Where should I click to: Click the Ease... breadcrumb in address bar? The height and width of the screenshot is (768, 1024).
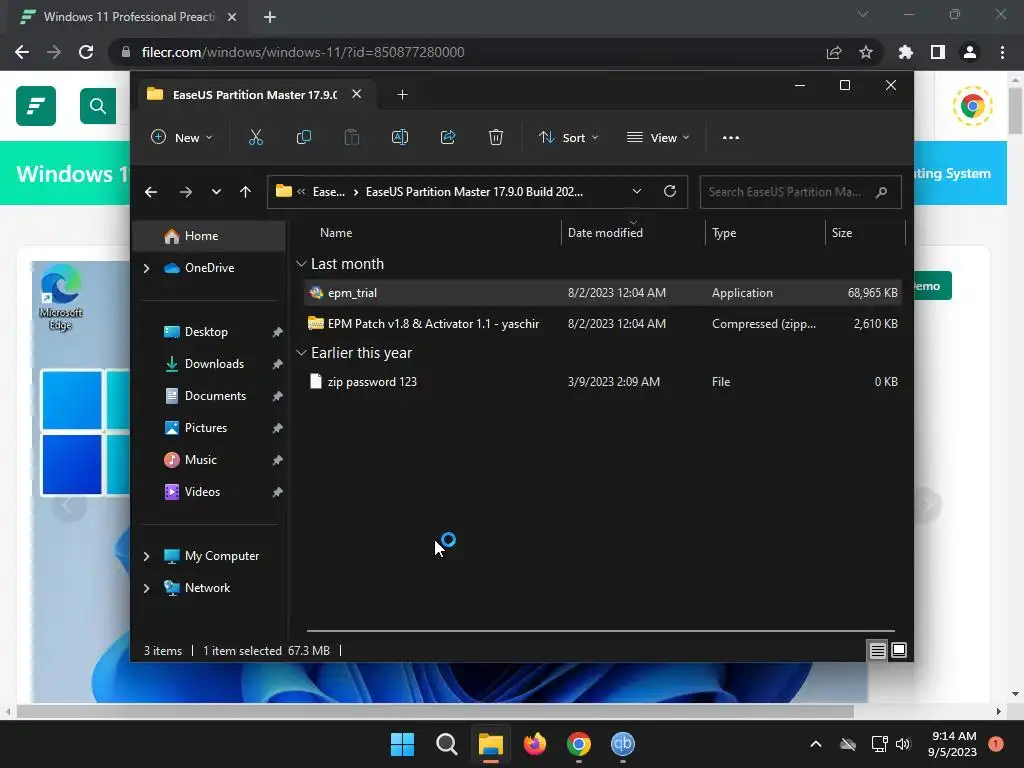coord(328,192)
